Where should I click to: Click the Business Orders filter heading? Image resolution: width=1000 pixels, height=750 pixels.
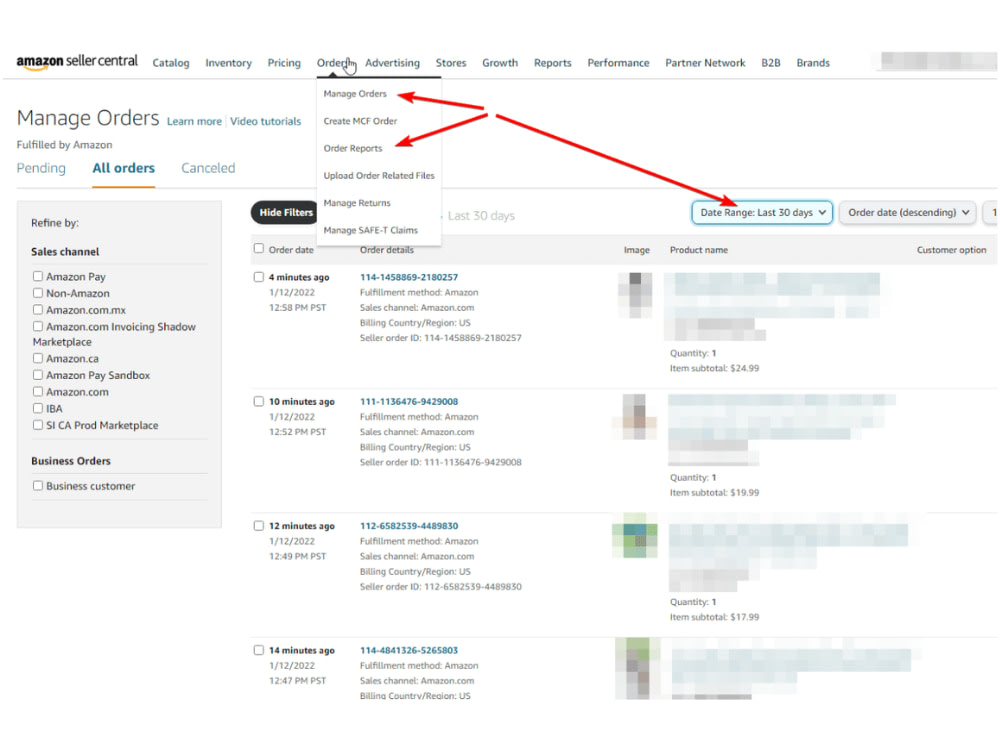click(x=71, y=460)
